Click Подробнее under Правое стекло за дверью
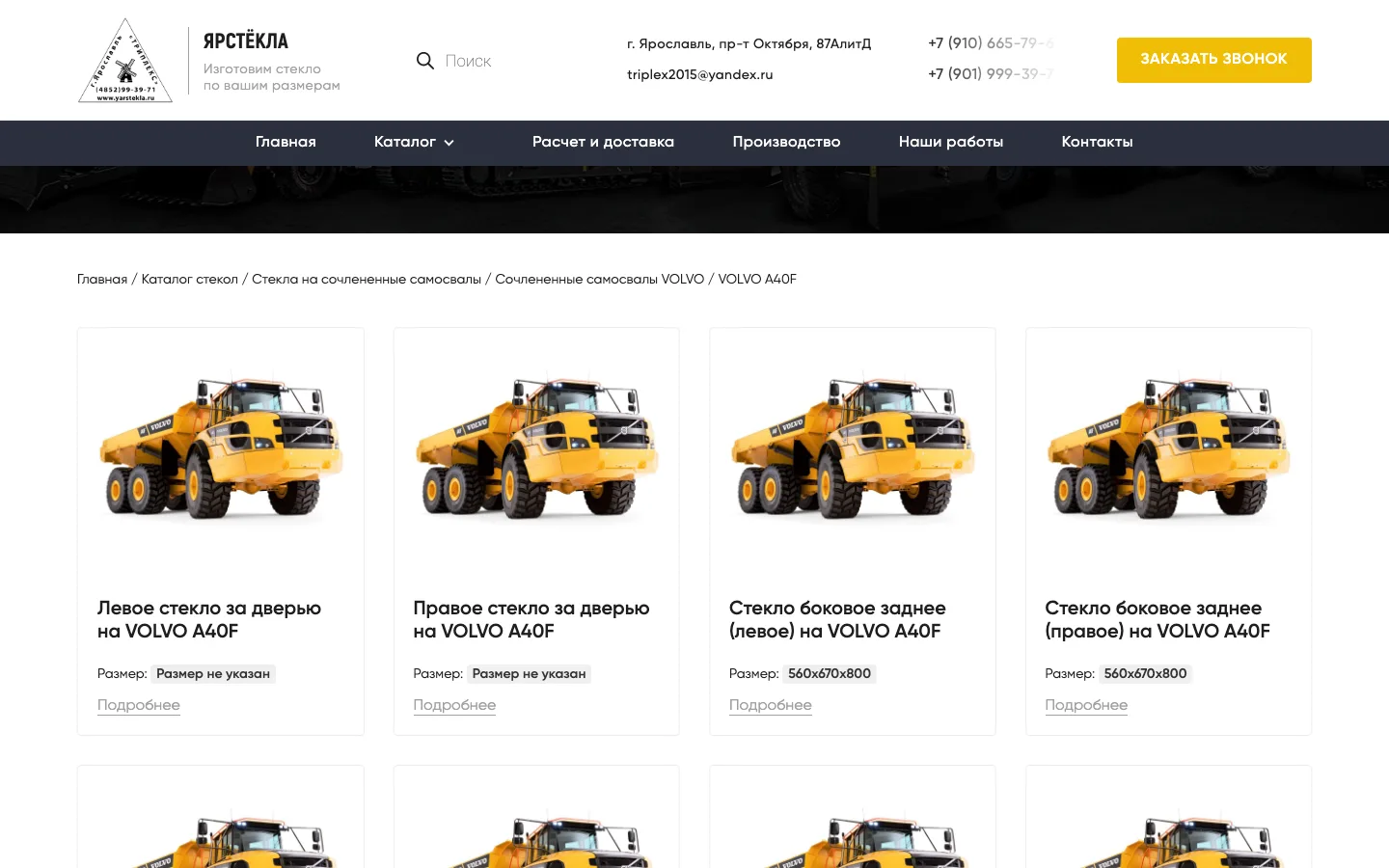The image size is (1389, 868). point(454,705)
